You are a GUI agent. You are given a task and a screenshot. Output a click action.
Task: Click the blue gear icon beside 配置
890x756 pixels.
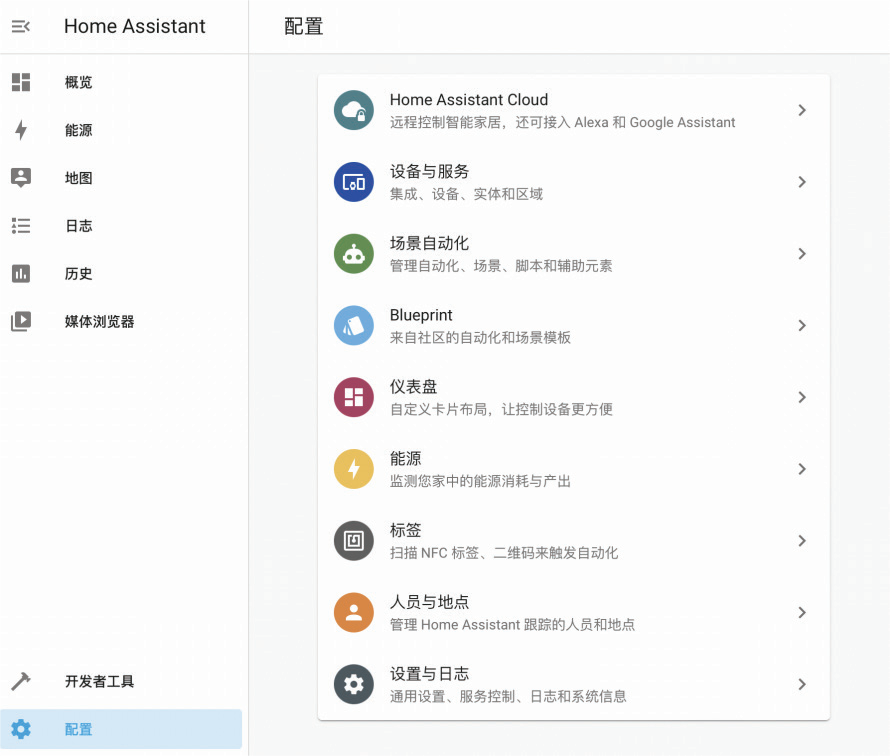tap(21, 729)
